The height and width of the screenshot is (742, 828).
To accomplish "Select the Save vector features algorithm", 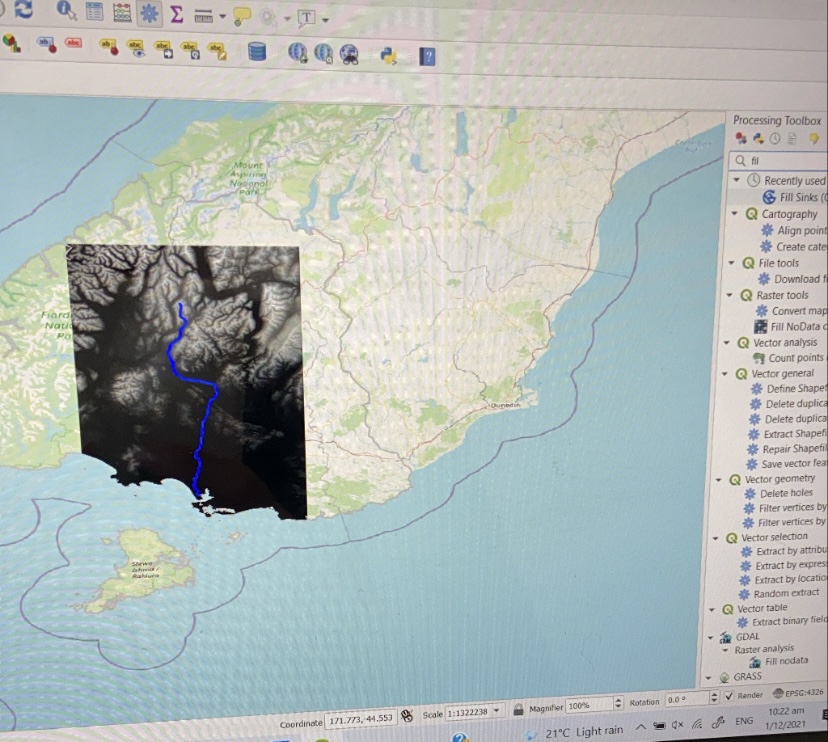I will point(786,464).
